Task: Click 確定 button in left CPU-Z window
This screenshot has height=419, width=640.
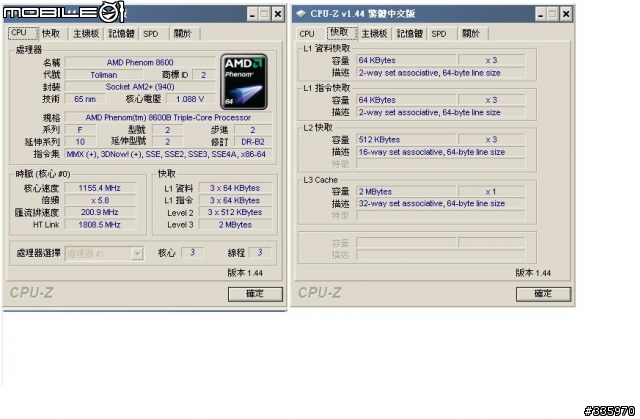Action: [x=255, y=294]
